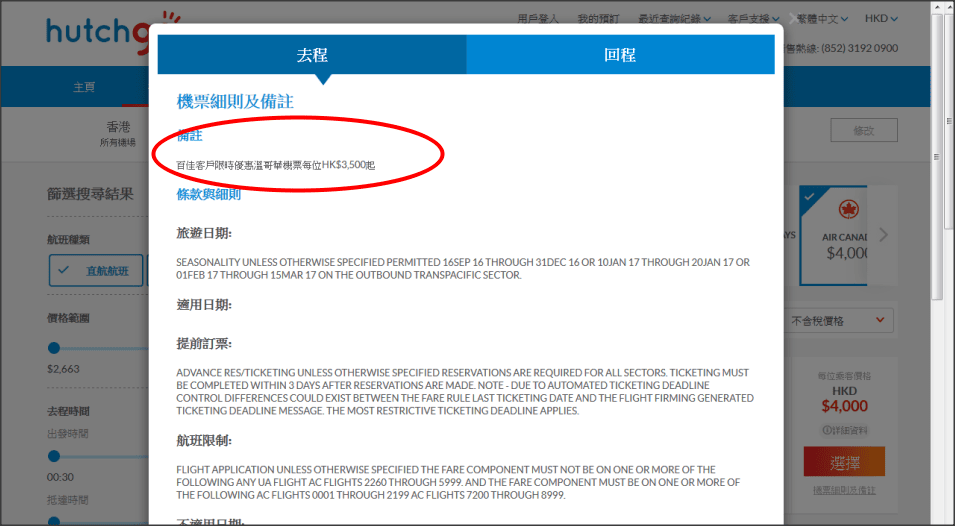Close the fare rules popup with X
The height and width of the screenshot is (526, 955).
tap(796, 18)
